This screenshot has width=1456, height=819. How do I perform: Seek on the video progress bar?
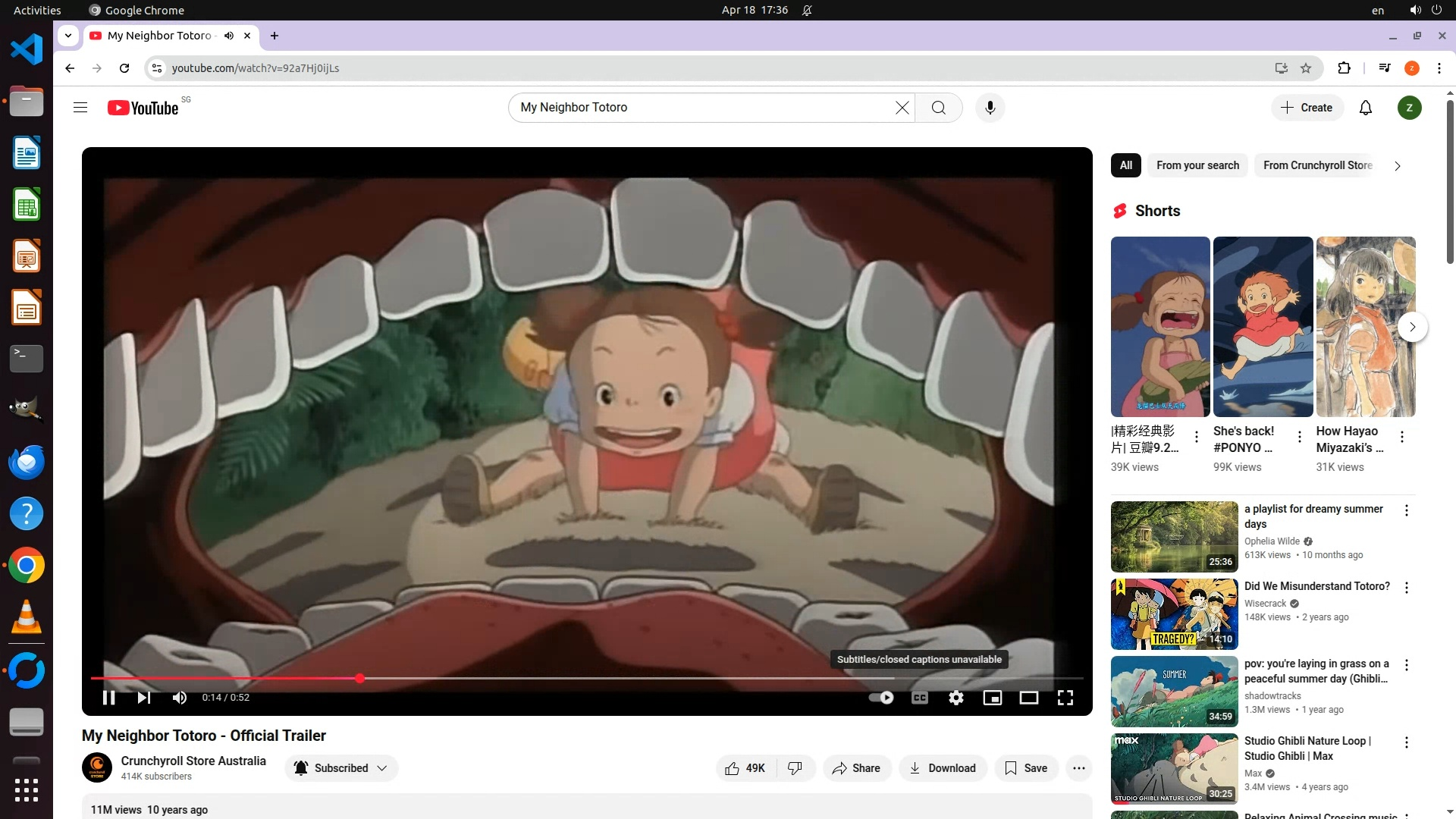607,678
